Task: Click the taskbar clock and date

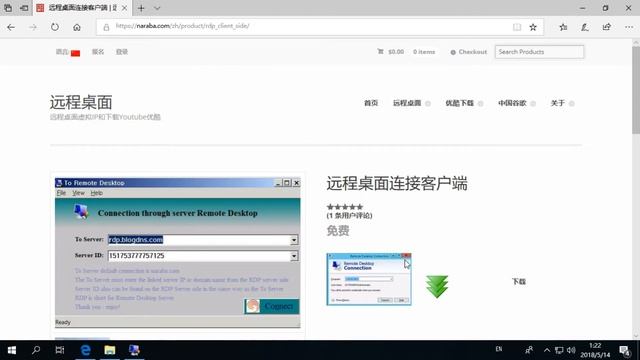Action: (x=595, y=350)
